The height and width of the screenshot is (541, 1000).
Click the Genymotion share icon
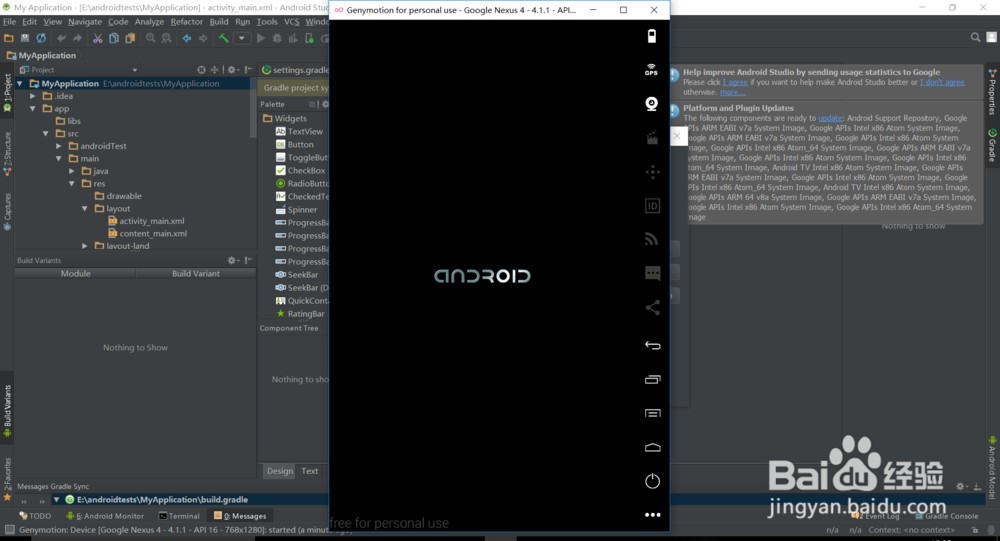coord(652,308)
